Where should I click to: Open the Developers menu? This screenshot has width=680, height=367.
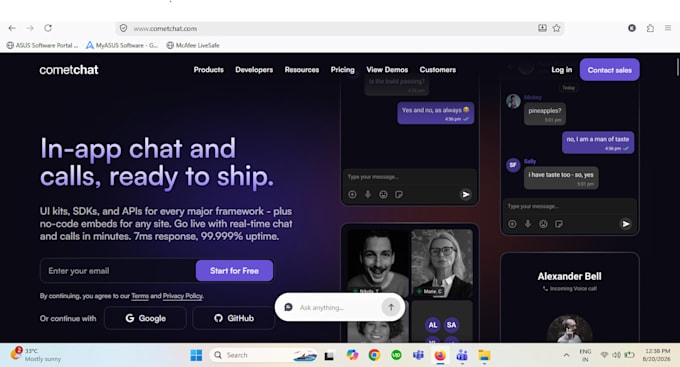[254, 70]
